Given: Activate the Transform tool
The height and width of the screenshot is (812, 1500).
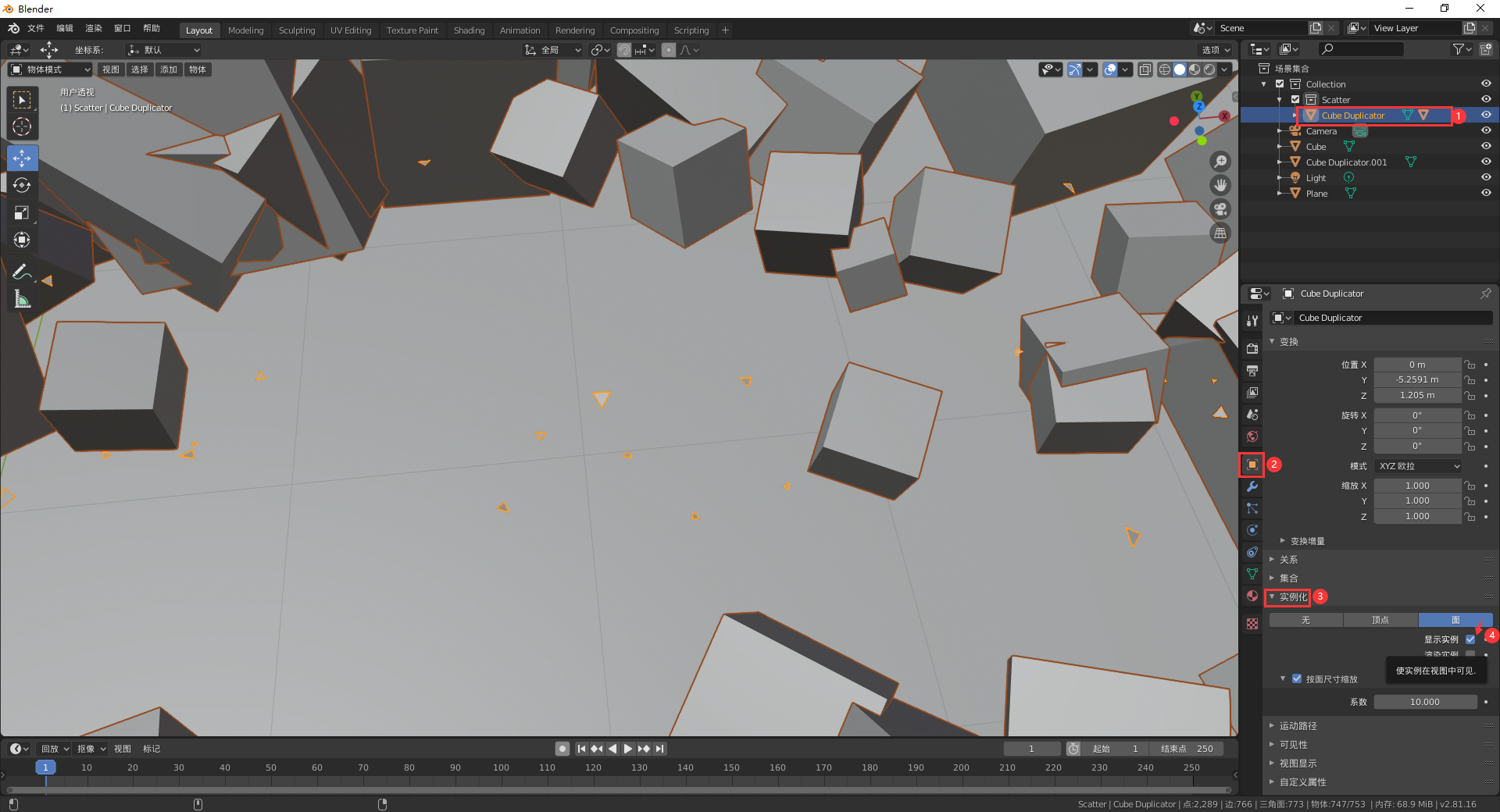Looking at the screenshot, I should coord(22,240).
